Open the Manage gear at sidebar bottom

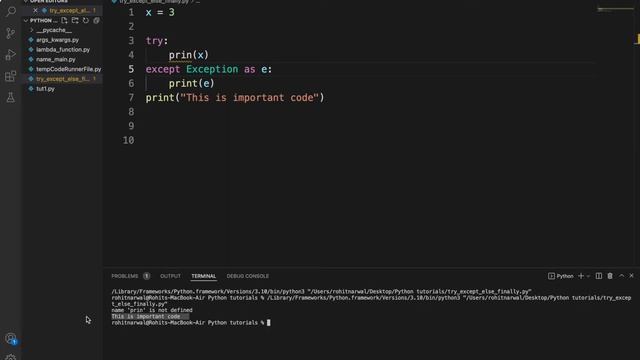[x=11, y=357]
